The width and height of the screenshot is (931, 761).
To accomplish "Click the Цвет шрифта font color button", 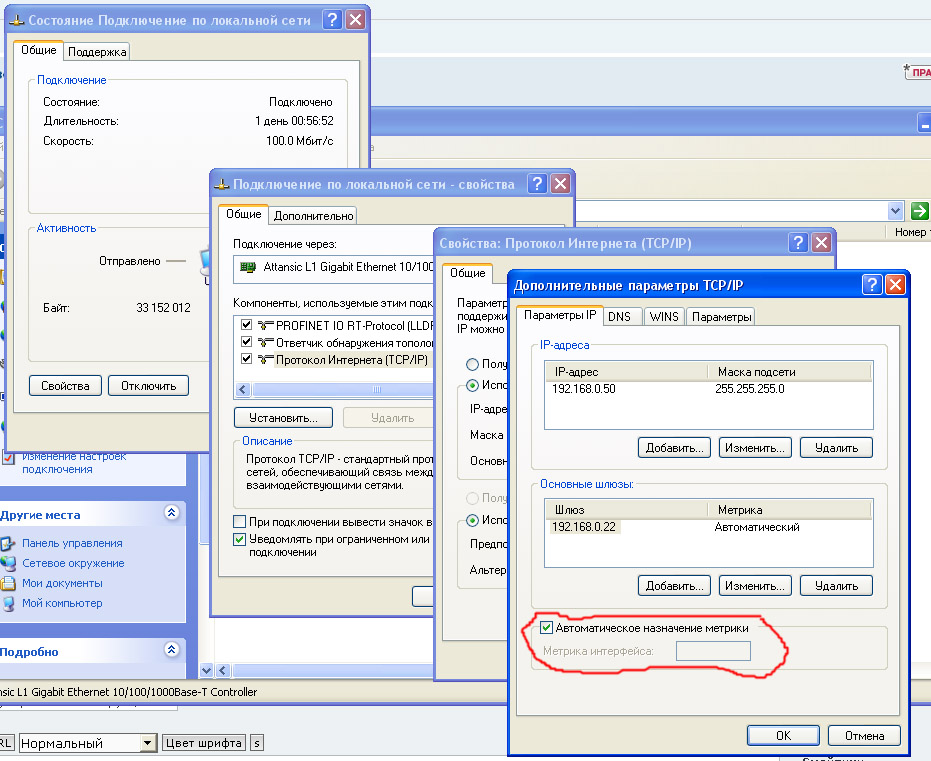I will click(203, 743).
